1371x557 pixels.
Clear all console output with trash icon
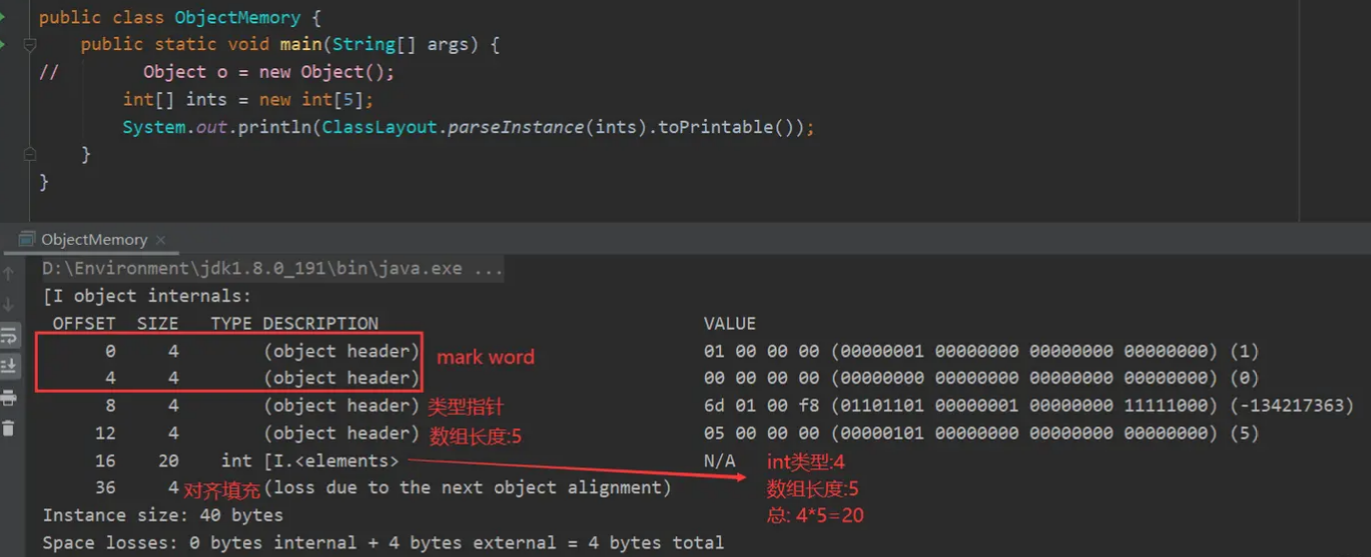click(x=9, y=428)
